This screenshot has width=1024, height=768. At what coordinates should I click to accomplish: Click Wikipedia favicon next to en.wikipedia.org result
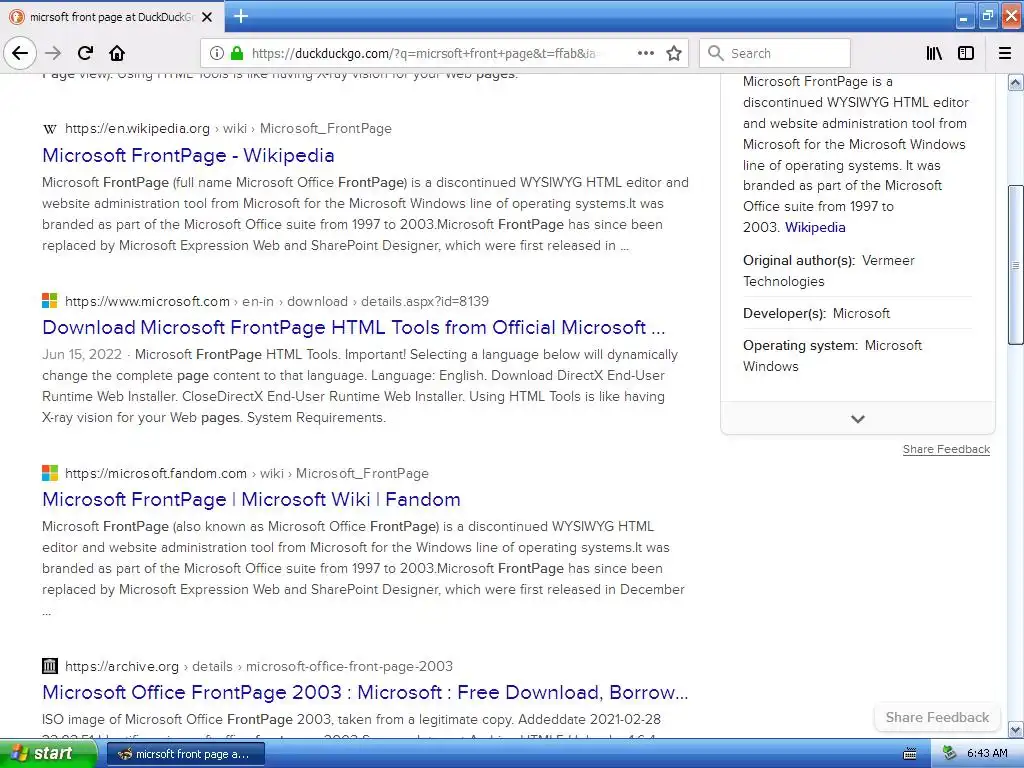(x=50, y=129)
